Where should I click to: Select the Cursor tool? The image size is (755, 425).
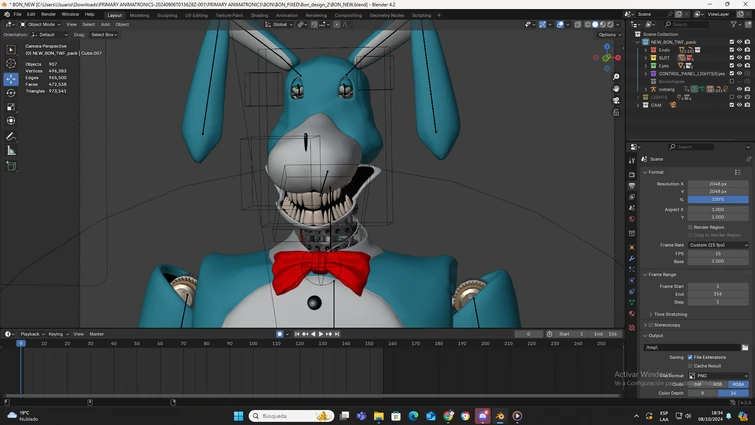[x=11, y=64]
